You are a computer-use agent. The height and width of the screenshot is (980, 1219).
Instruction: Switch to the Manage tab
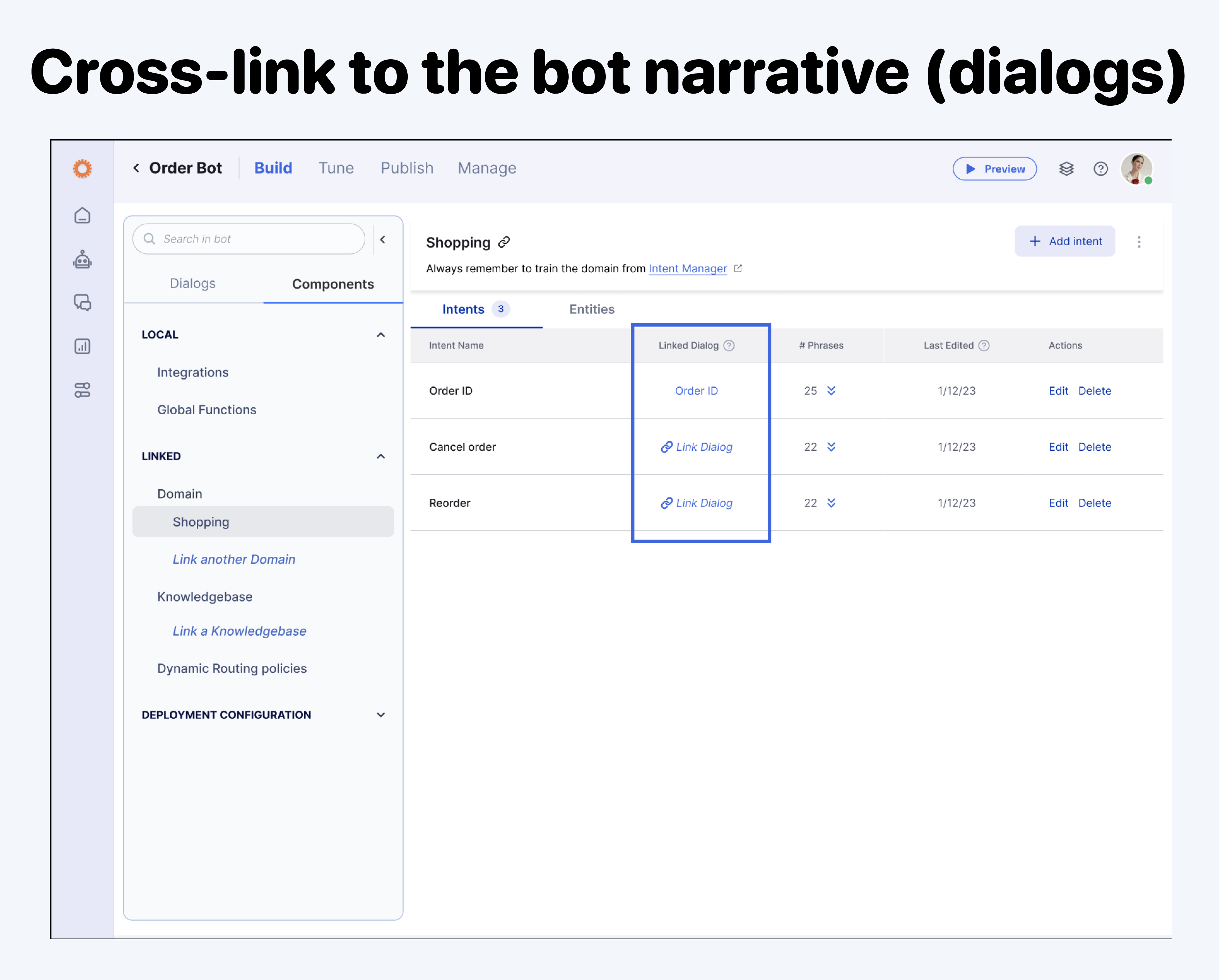click(487, 168)
